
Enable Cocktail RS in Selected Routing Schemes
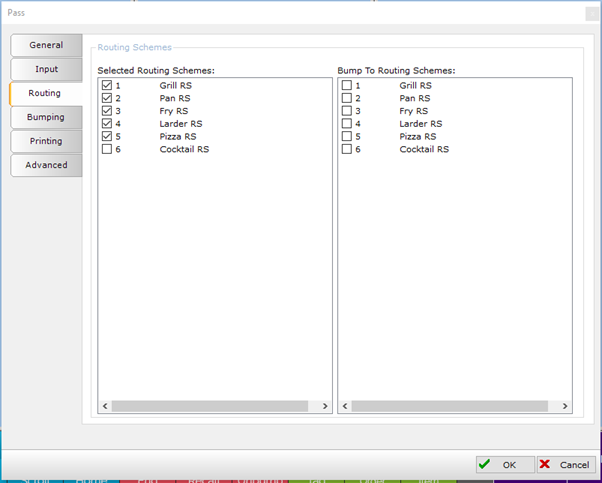(107, 150)
